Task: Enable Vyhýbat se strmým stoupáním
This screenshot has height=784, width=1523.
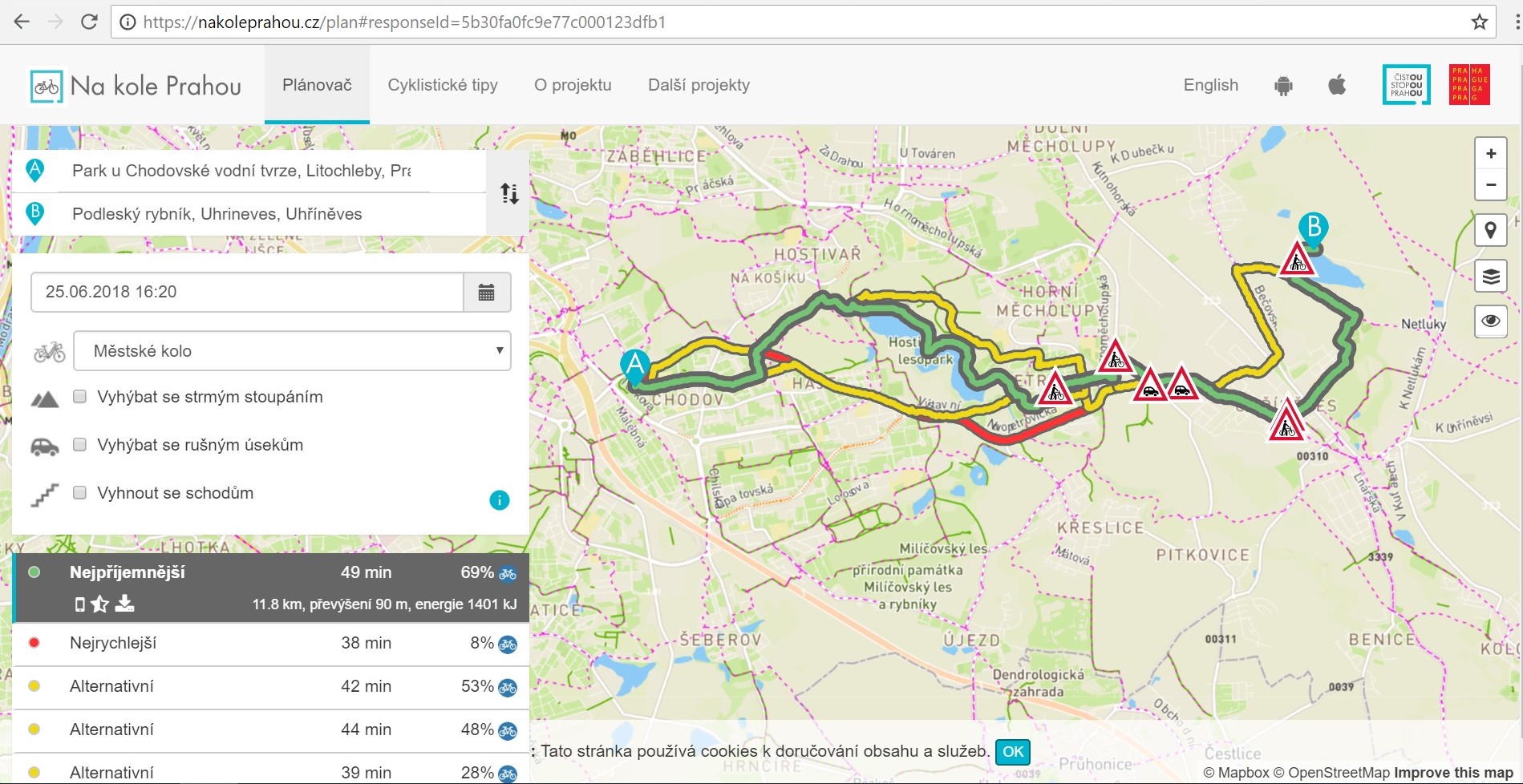Action: click(x=79, y=397)
